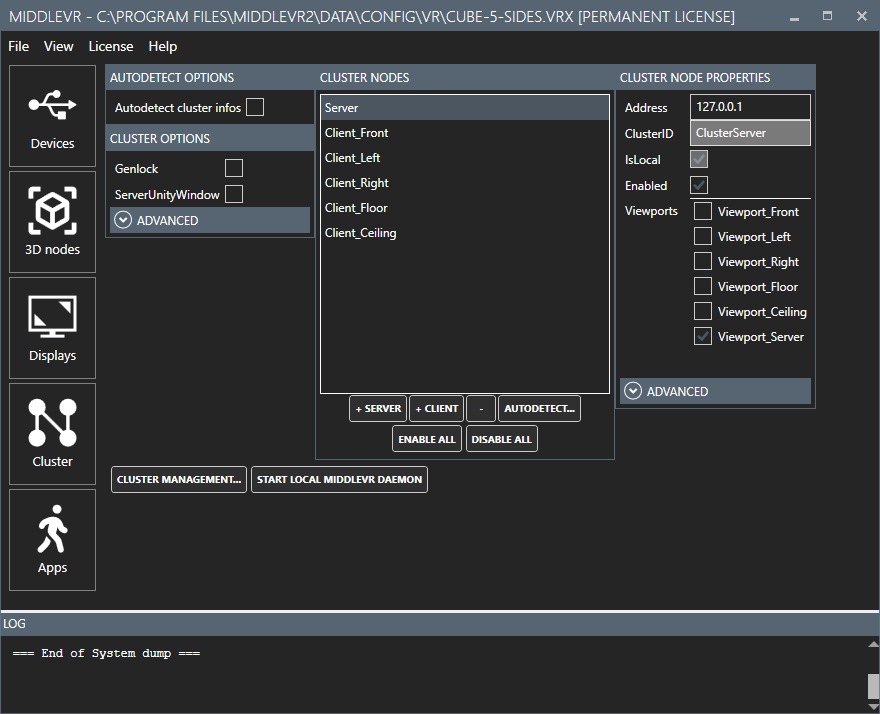
Task: Check the Viewport_Left checkbox
Action: click(x=703, y=236)
